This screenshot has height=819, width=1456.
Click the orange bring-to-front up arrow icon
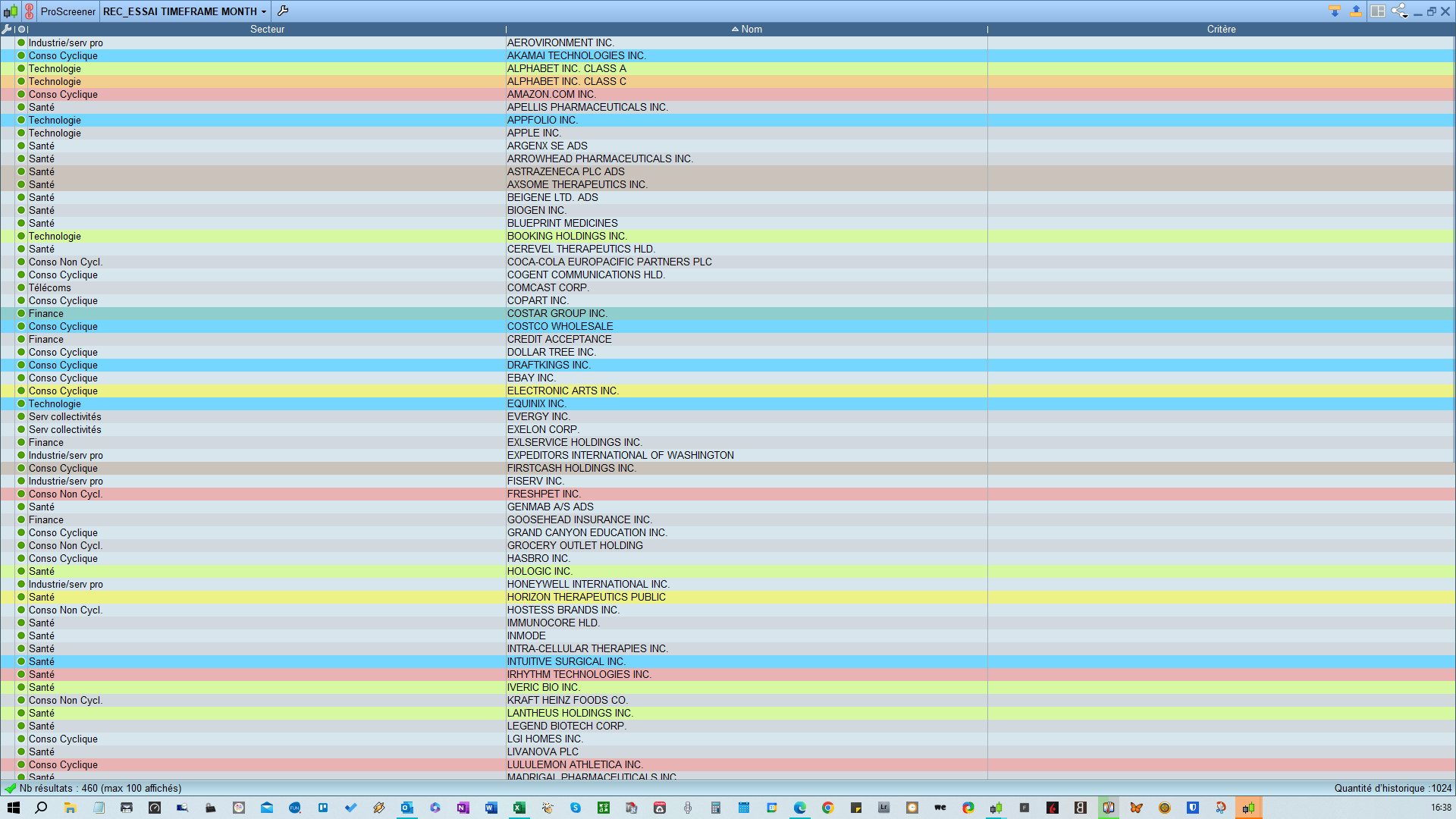pos(1355,11)
